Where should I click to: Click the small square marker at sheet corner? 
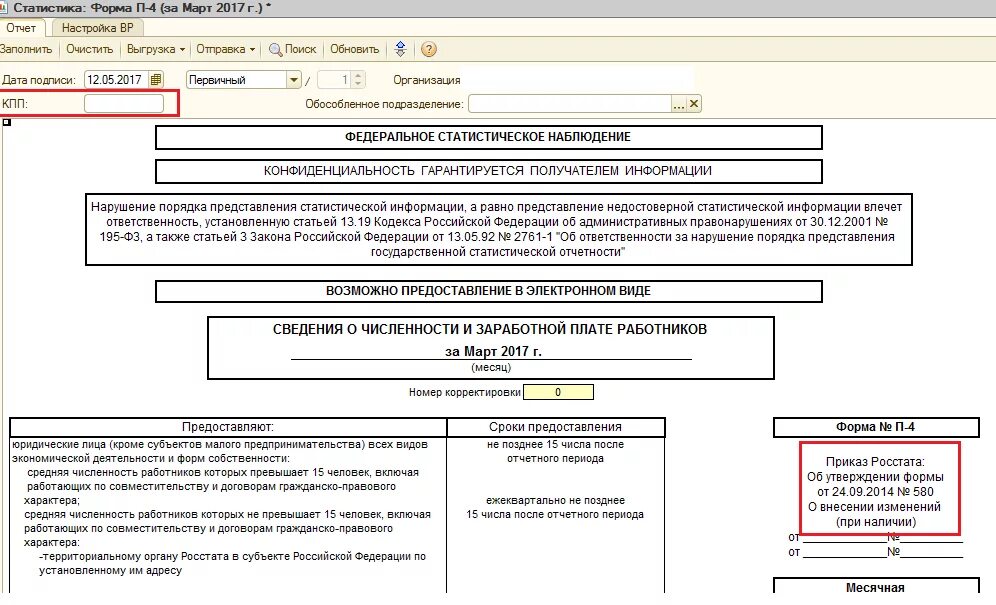coord(7,122)
